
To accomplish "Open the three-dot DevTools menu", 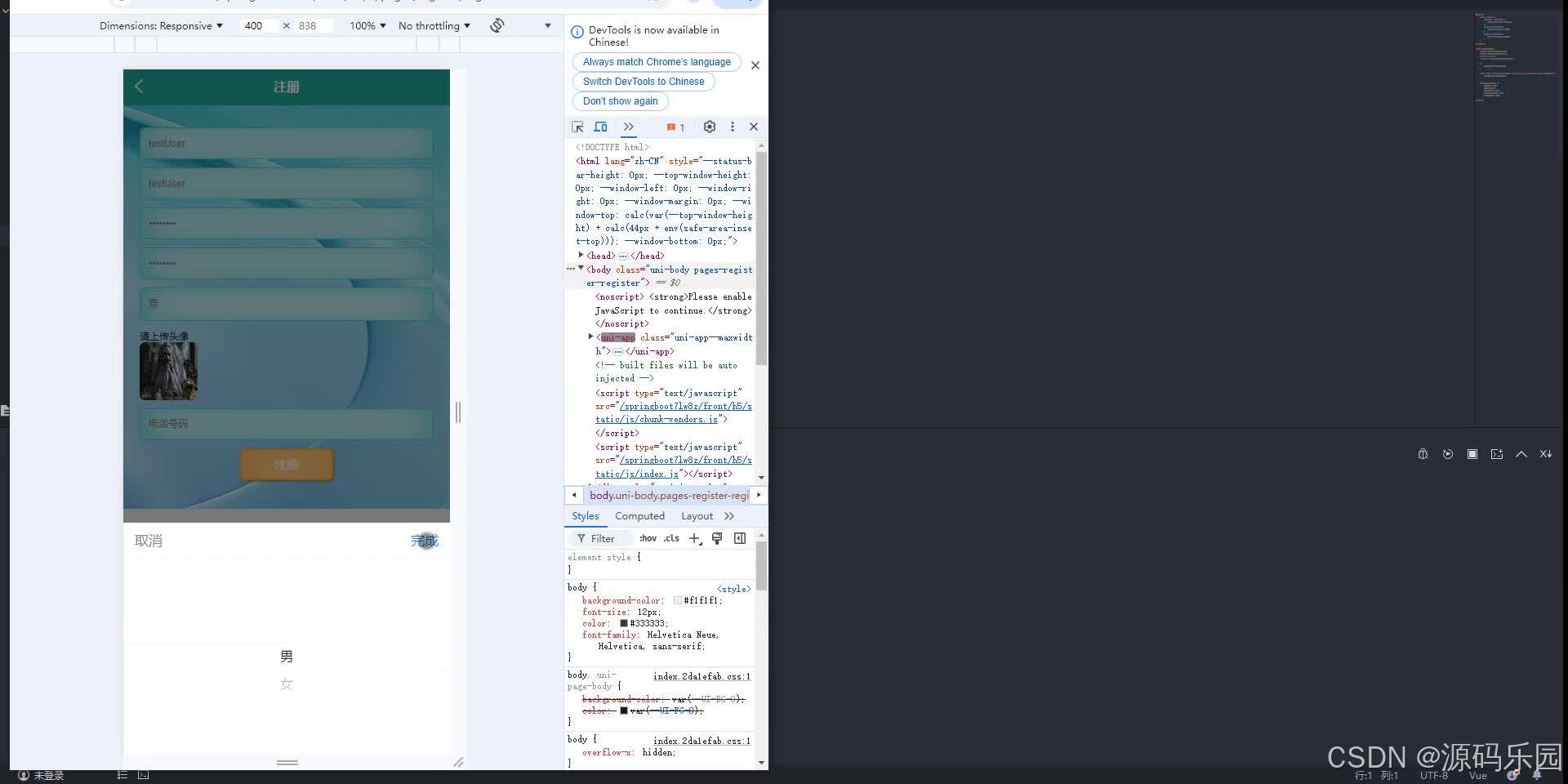I will (x=733, y=127).
